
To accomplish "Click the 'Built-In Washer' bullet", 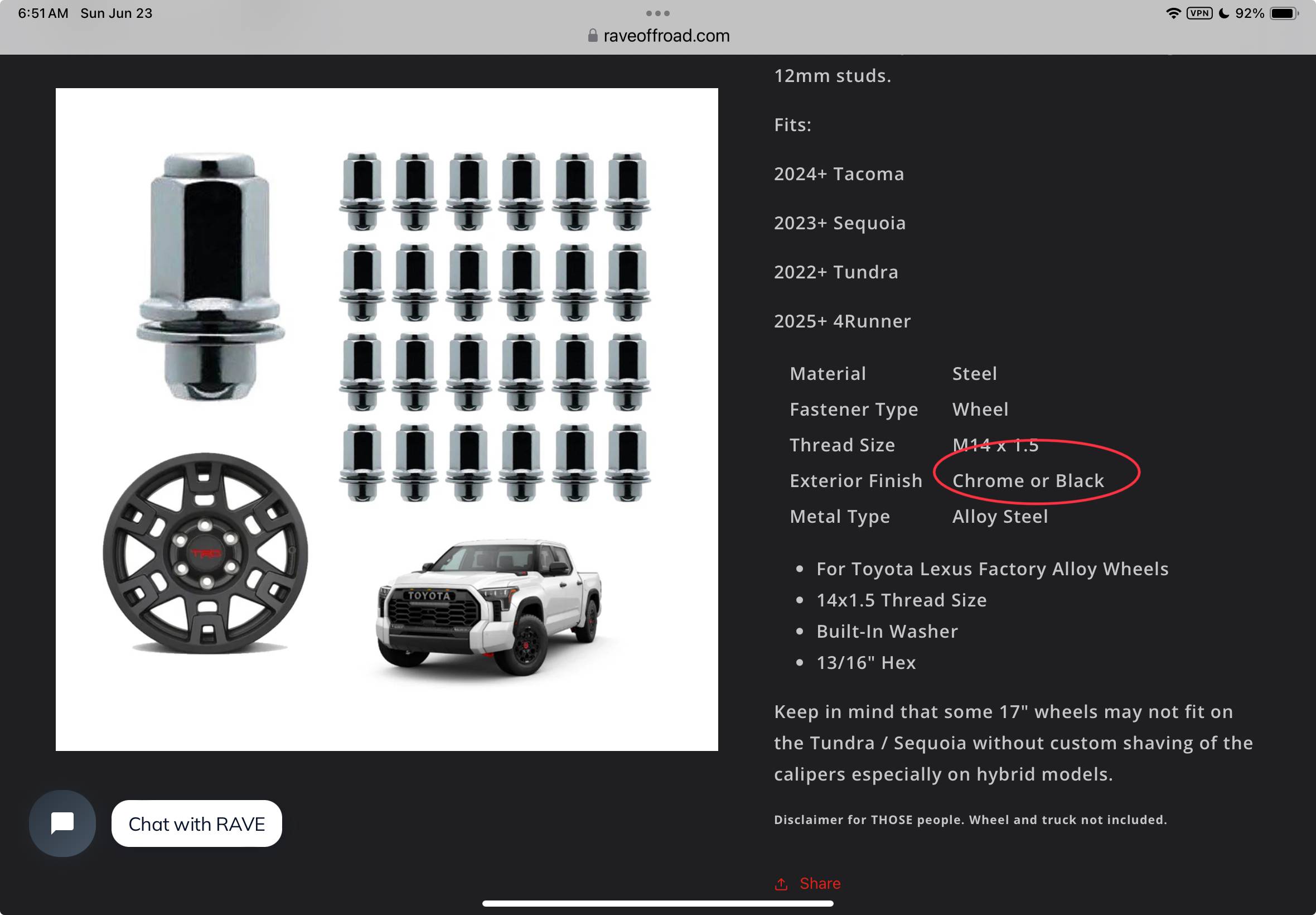I will pyautogui.click(x=887, y=631).
